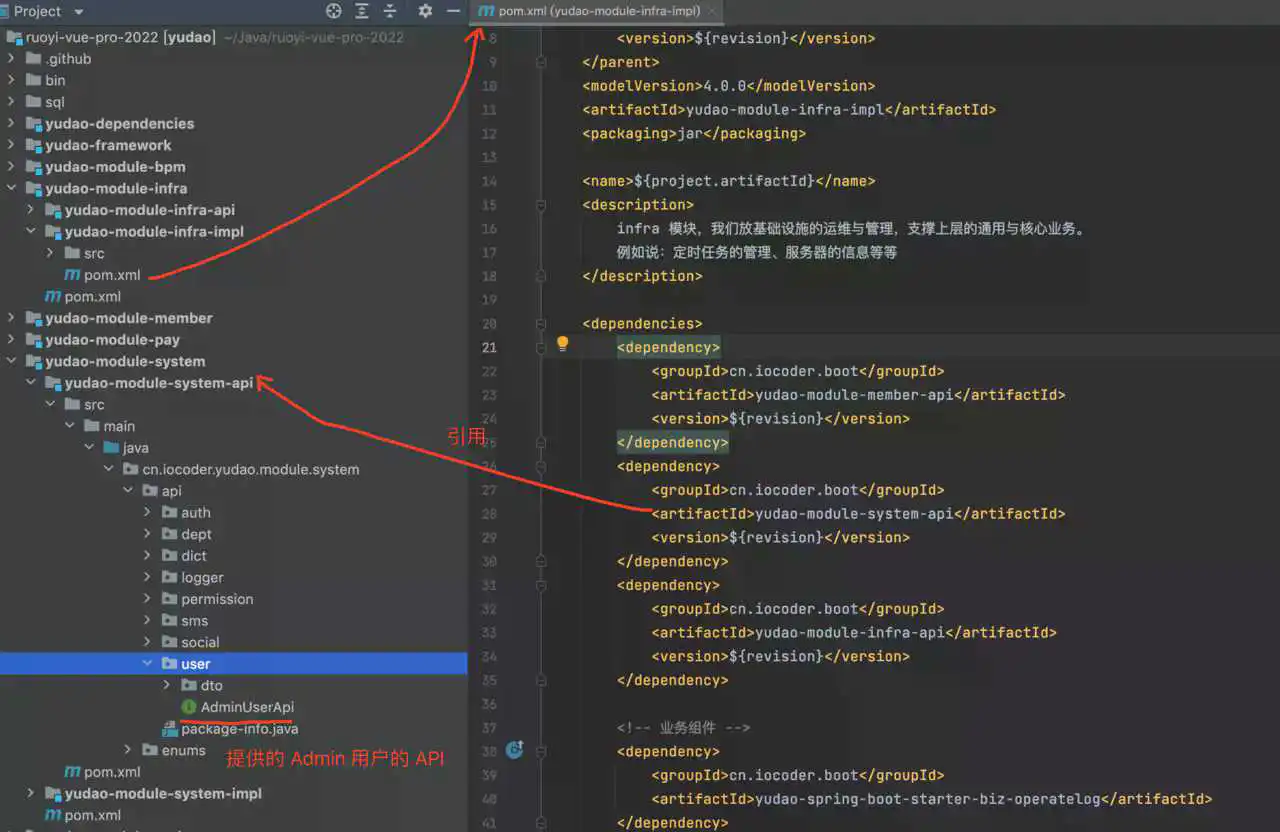This screenshot has width=1280, height=832.
Task: Hide the Project panel with the minus icon
Action: click(453, 11)
